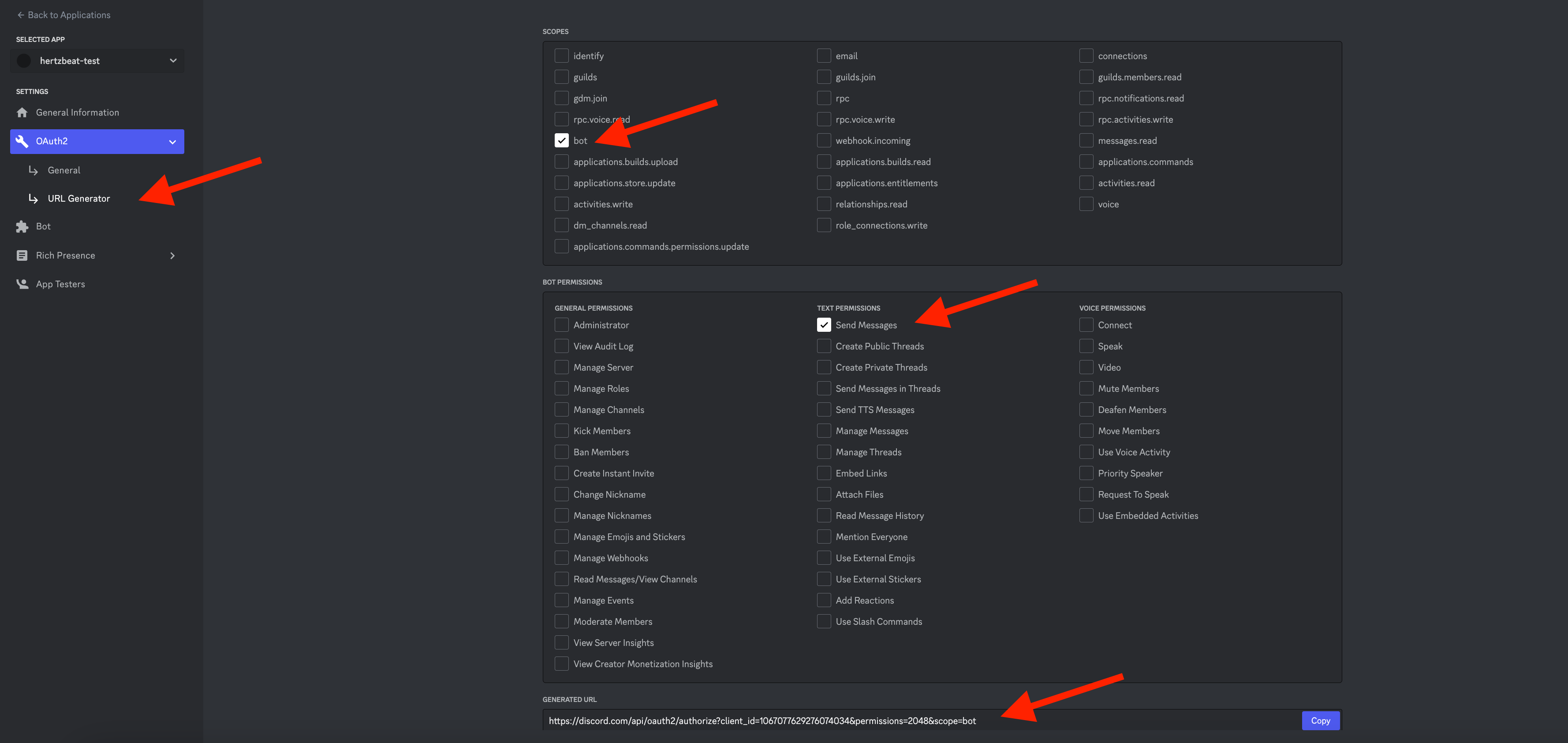This screenshot has width=1568, height=743.
Task: Go back to Applications link
Action: (x=69, y=15)
